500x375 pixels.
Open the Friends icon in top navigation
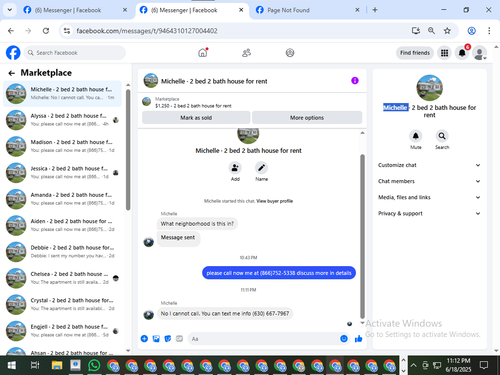[x=246, y=53]
